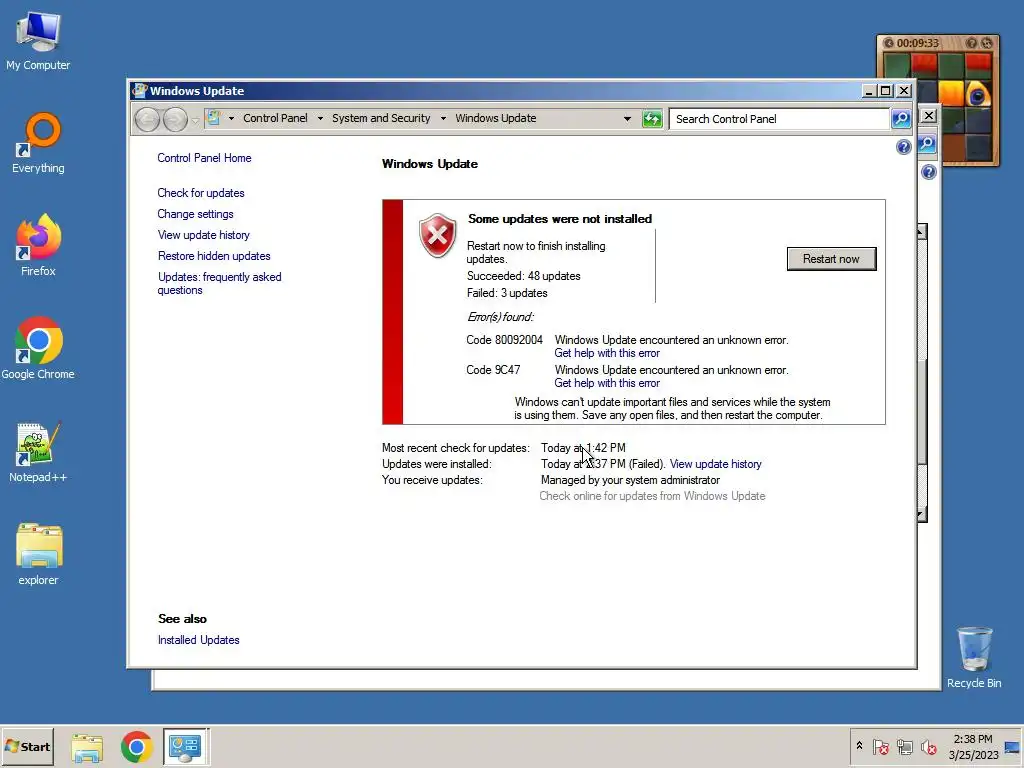Launch the Everything search shortcut
The width and height of the screenshot is (1024, 768).
pyautogui.click(x=38, y=144)
